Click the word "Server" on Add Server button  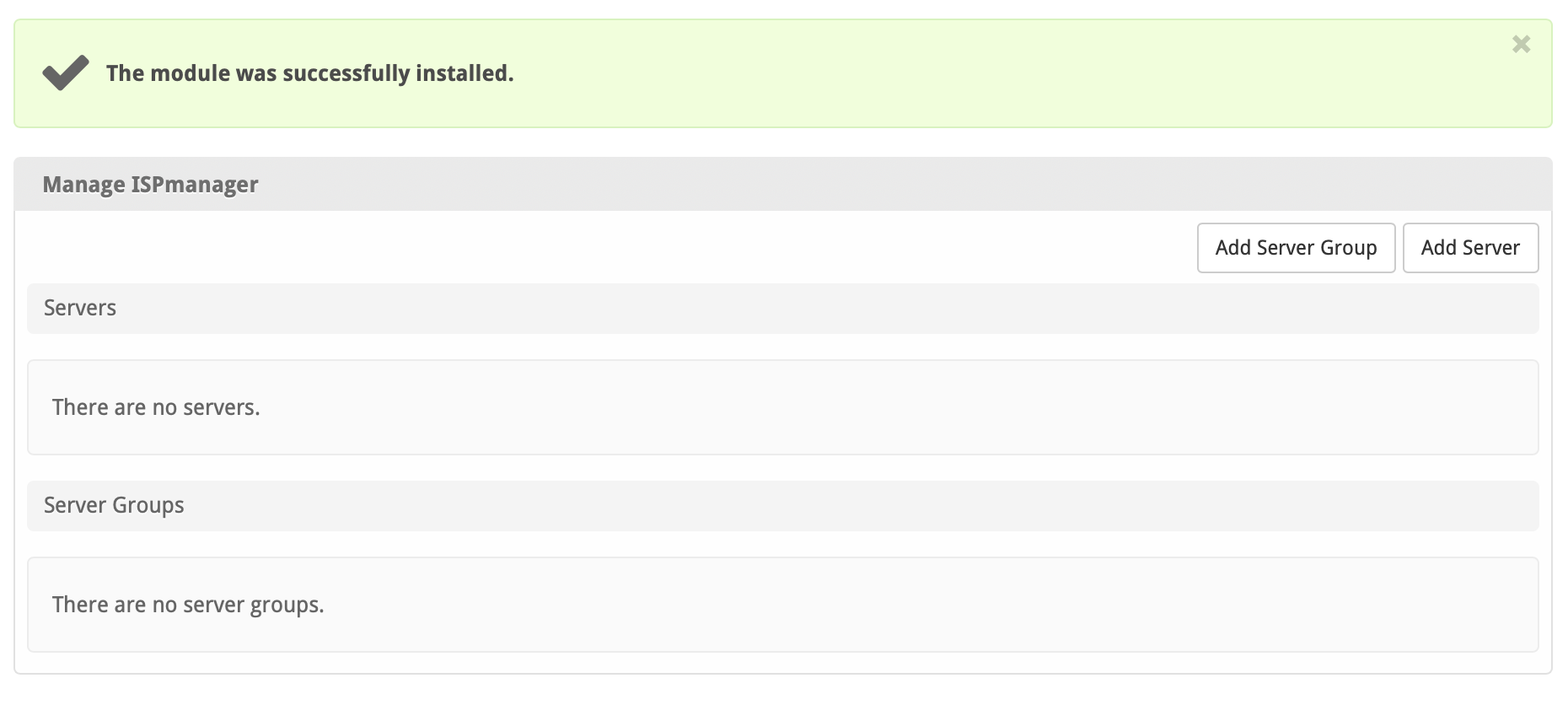click(1491, 248)
